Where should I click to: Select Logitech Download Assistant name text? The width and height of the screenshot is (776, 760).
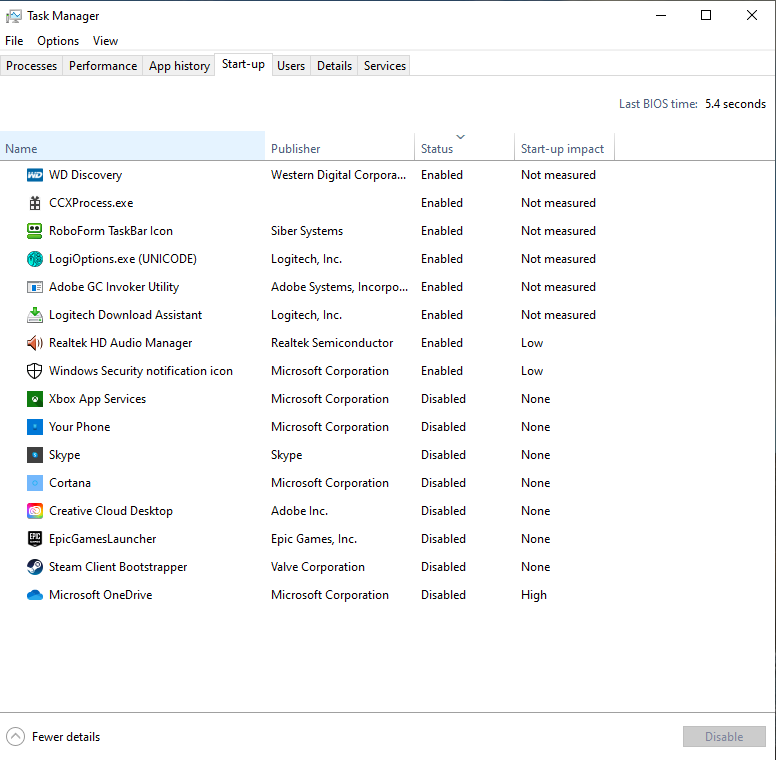coord(125,315)
